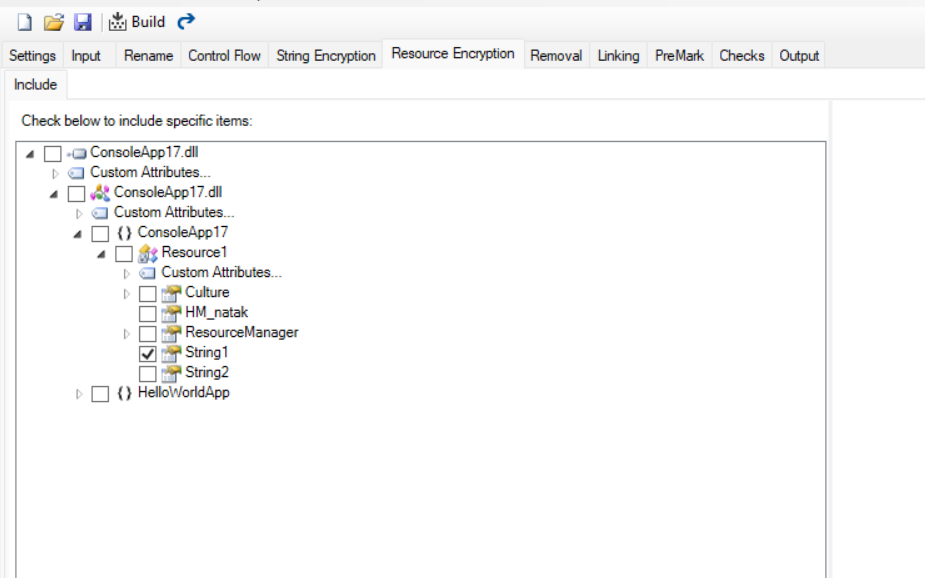This screenshot has height=578, width=925.
Task: Check the Culture checkbox
Action: pyautogui.click(x=147, y=294)
